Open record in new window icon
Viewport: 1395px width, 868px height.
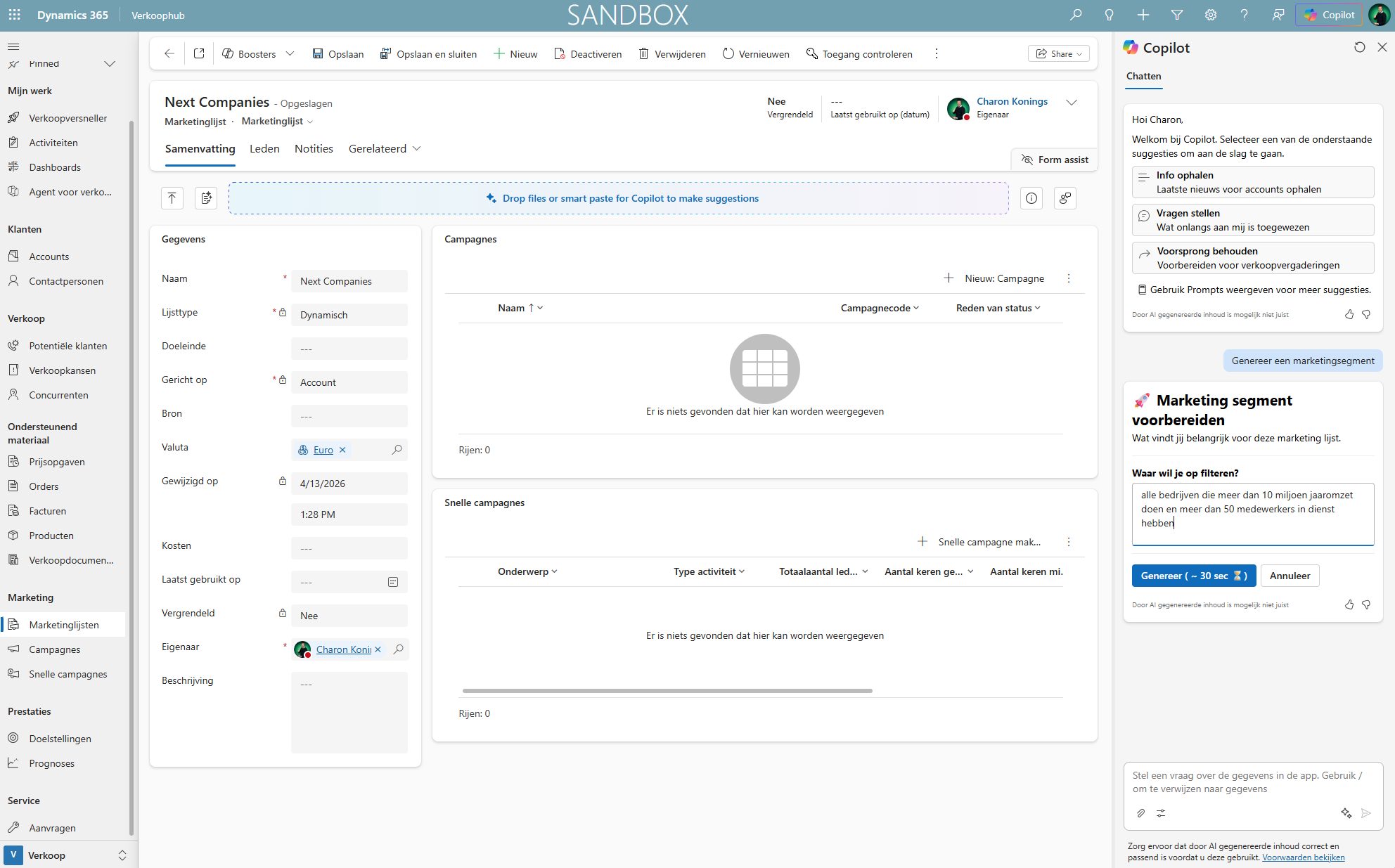coord(199,54)
